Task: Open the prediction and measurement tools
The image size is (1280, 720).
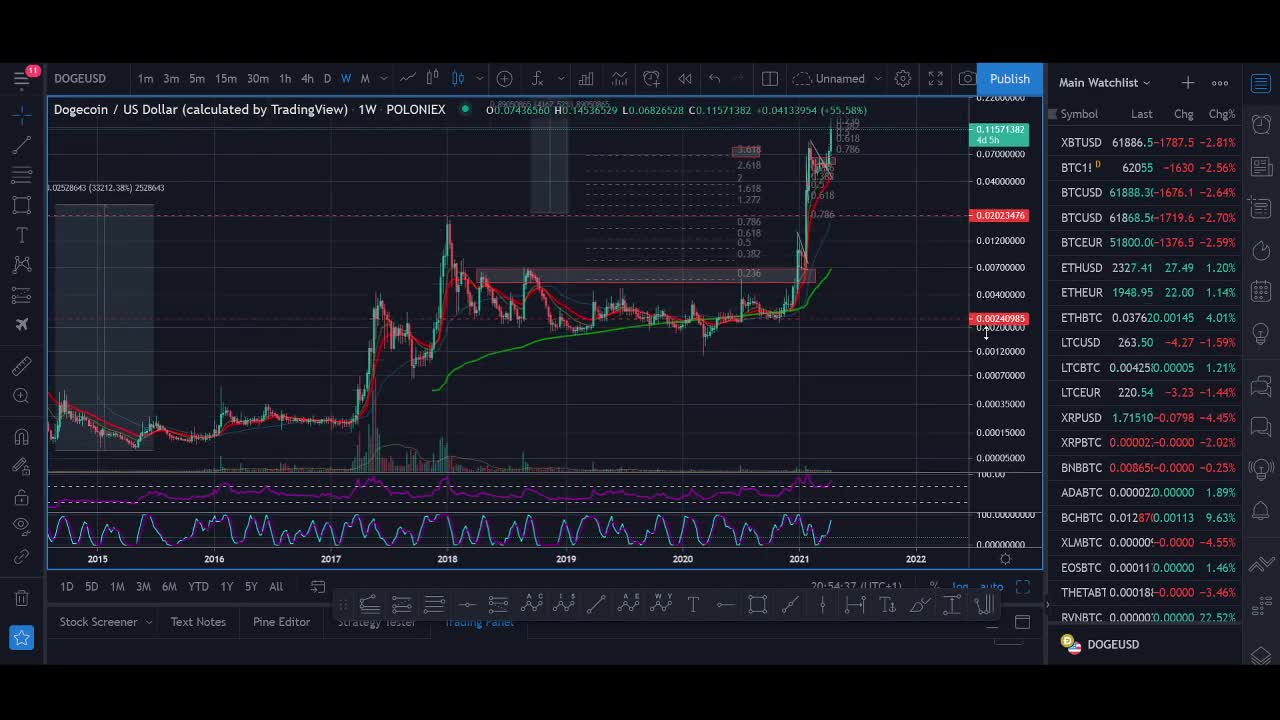Action: 21,295
